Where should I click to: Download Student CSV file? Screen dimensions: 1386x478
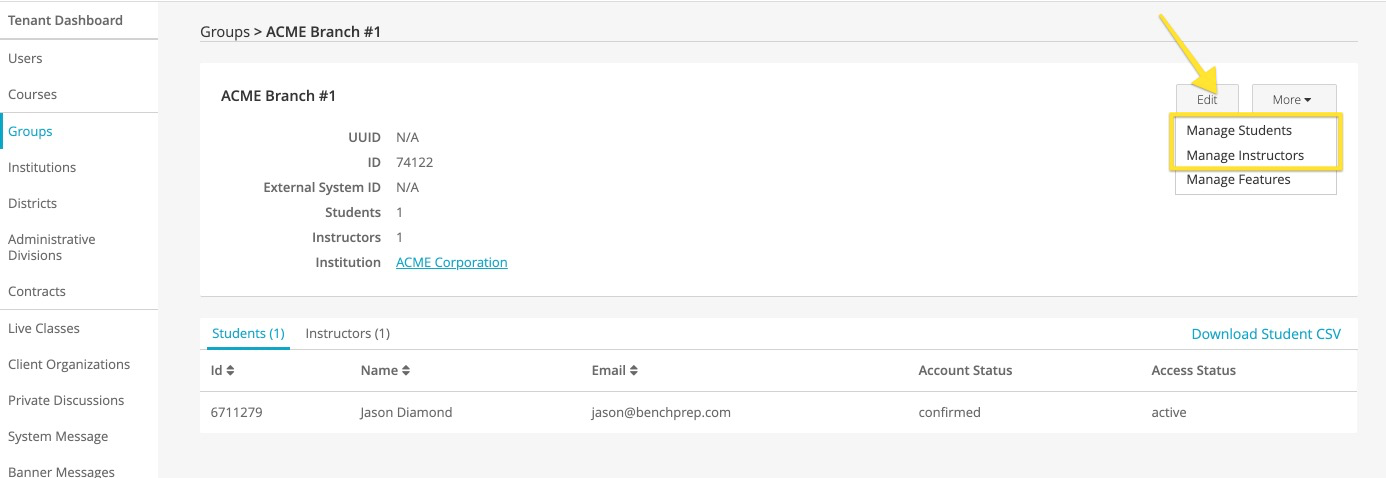(1265, 334)
